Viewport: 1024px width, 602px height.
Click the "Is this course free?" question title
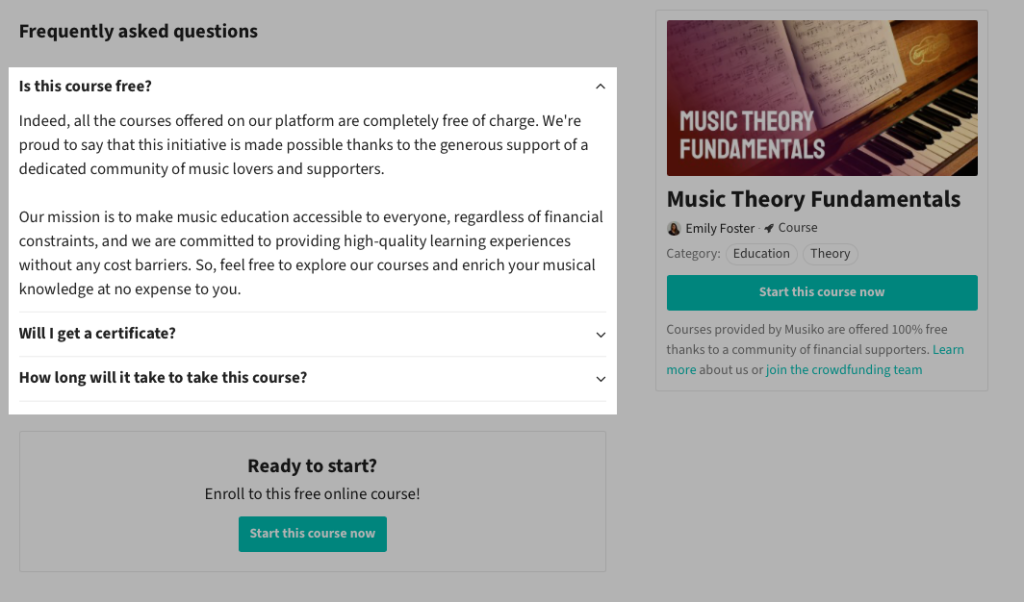point(85,86)
